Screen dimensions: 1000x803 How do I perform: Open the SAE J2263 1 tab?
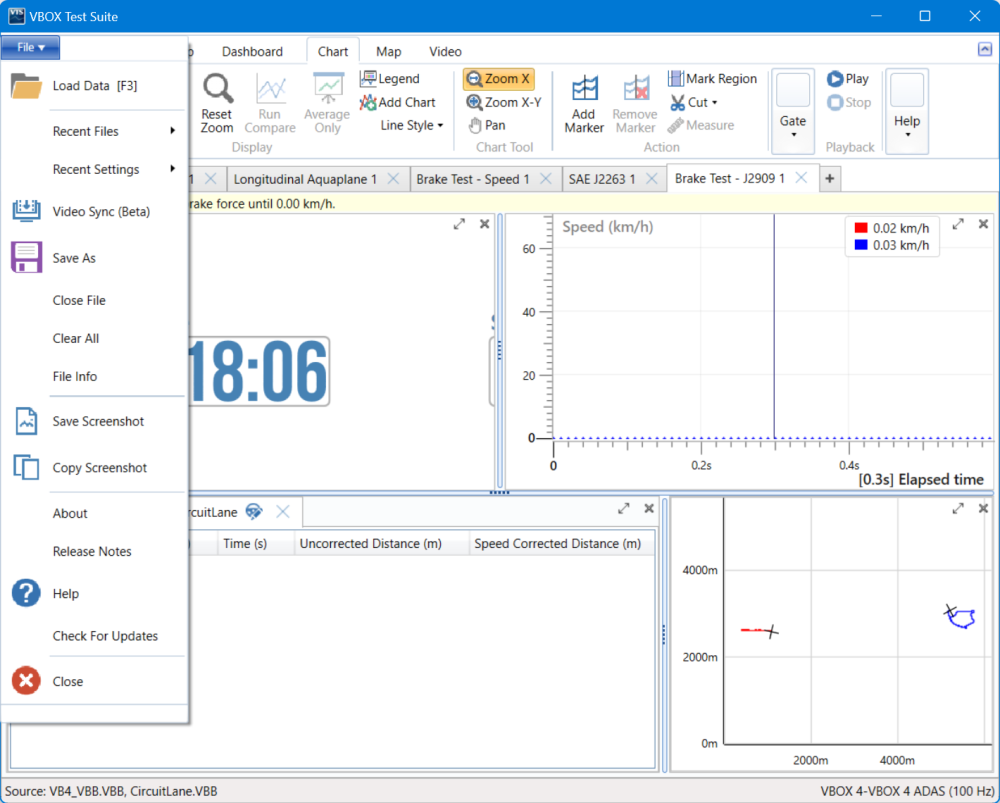tap(602, 179)
